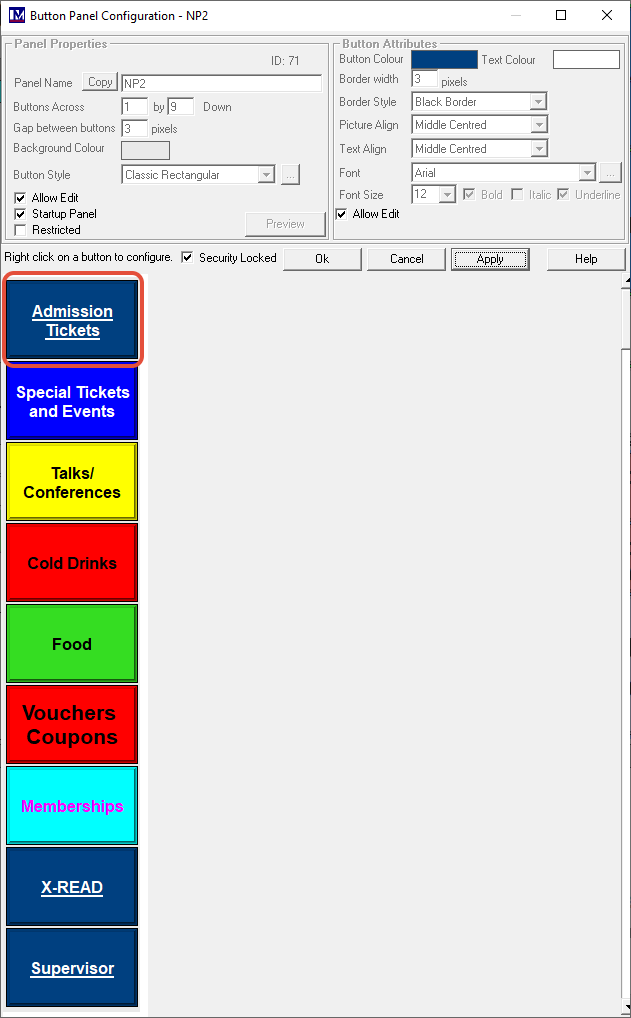
Task: Open the Border Style dropdown
Action: tap(539, 102)
